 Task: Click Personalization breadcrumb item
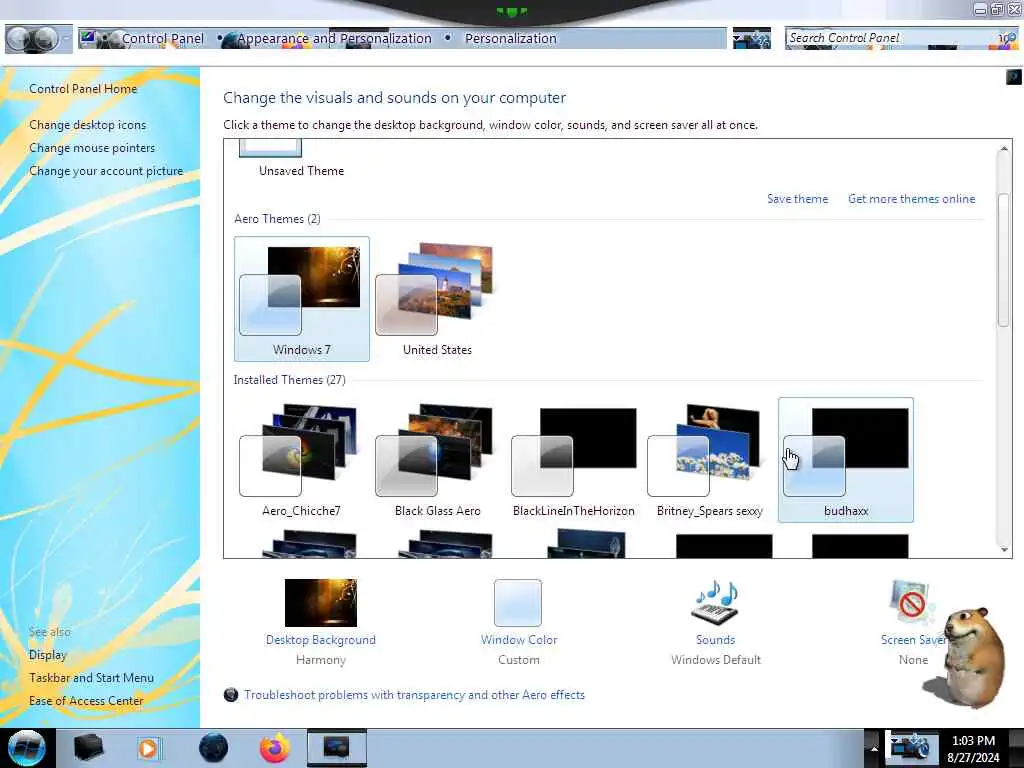tap(511, 39)
